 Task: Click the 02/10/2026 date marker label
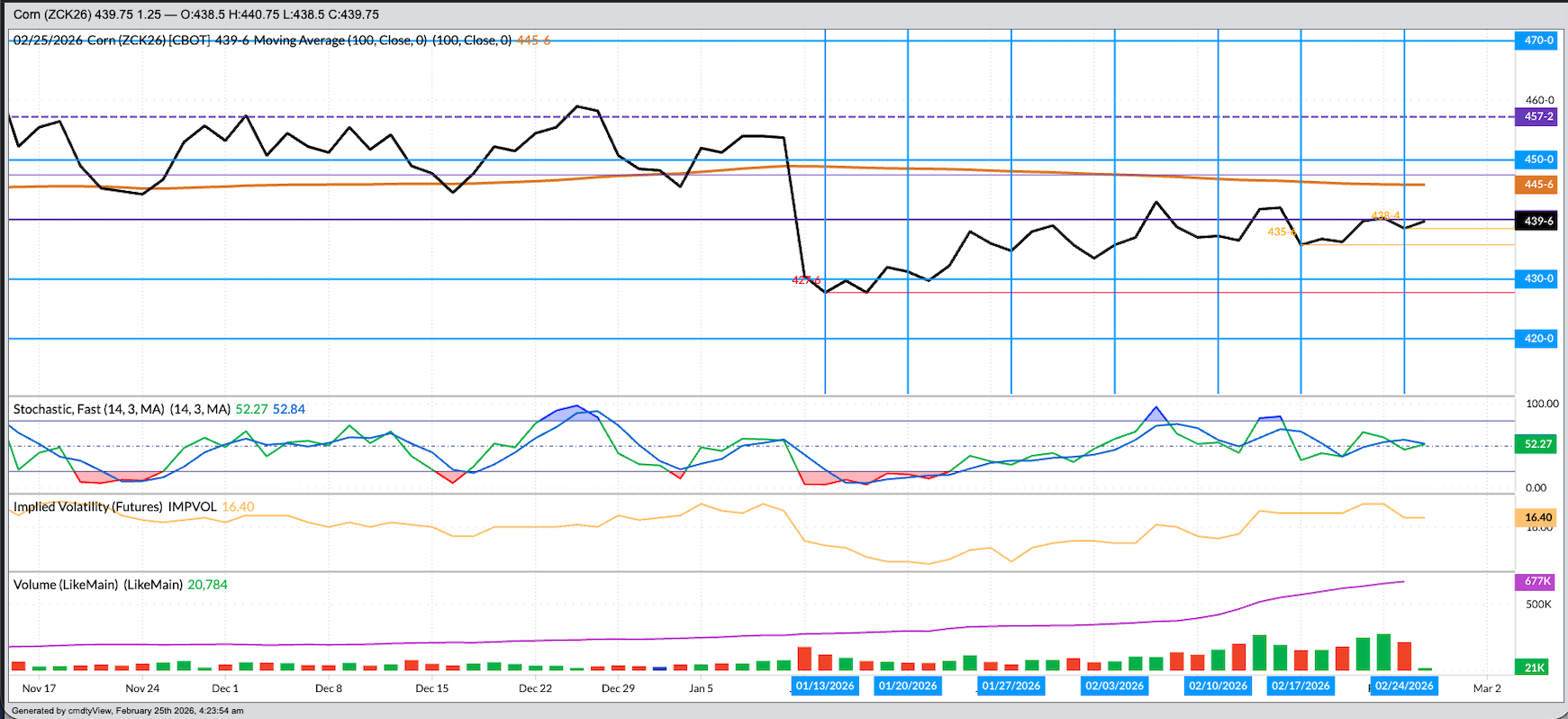click(x=1218, y=686)
